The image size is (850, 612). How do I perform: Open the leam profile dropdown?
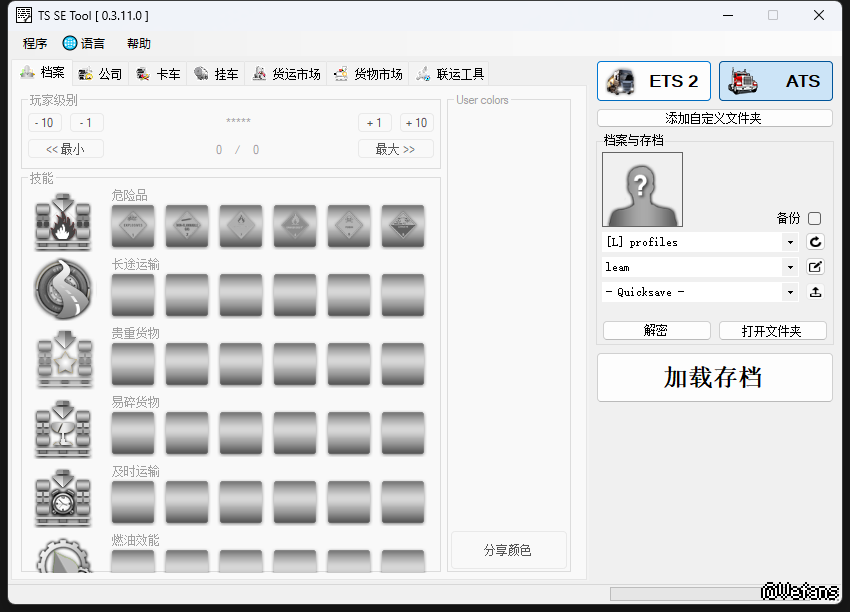pyautogui.click(x=700, y=267)
